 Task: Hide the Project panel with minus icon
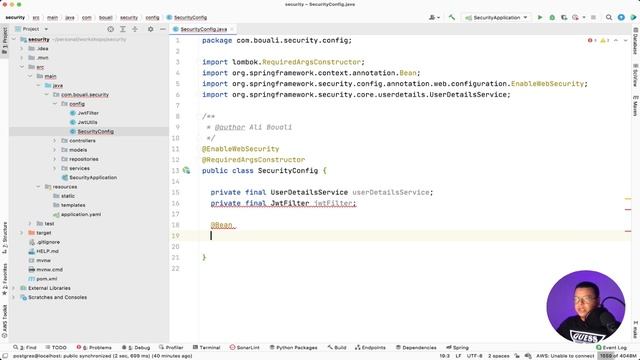162,29
